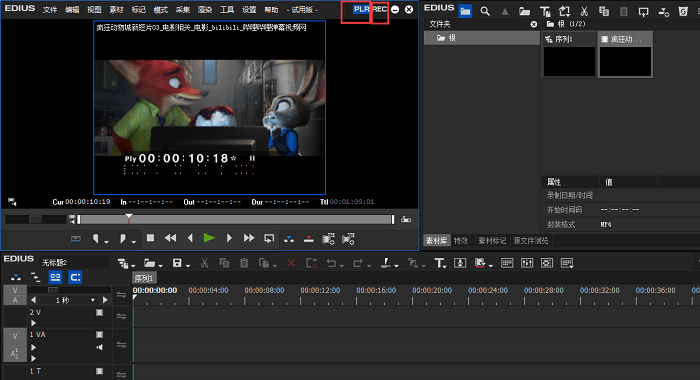Screen dimensions: 700x380
Task: Toggle insert/overwrite mode in timeline
Action: point(16,277)
